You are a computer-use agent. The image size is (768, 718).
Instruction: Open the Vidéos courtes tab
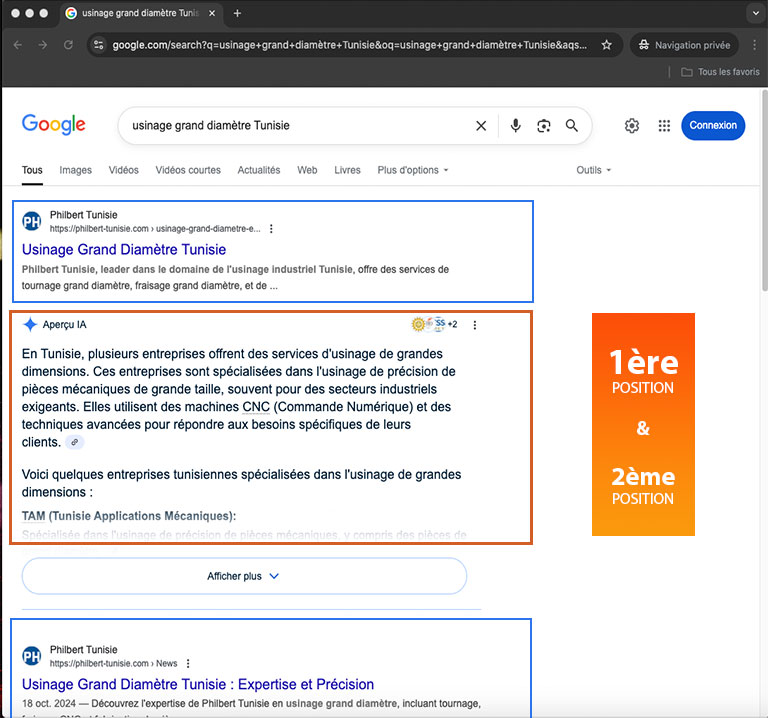[188, 170]
